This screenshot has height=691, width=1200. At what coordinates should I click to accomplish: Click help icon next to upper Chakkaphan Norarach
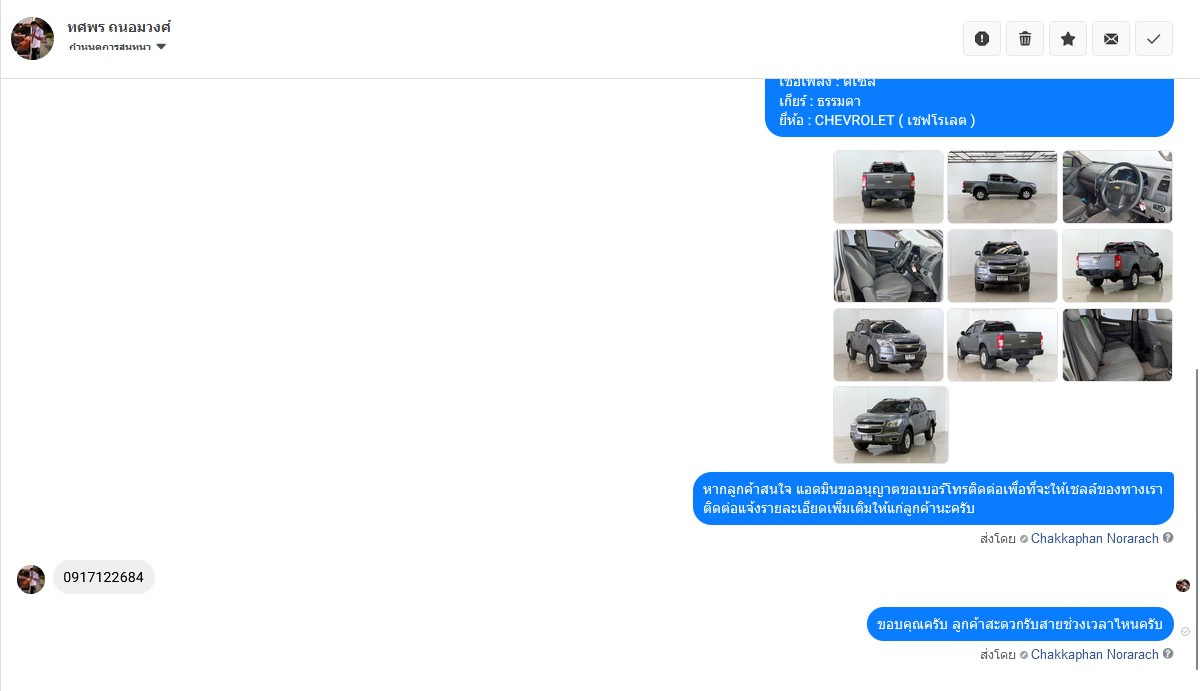click(1167, 538)
